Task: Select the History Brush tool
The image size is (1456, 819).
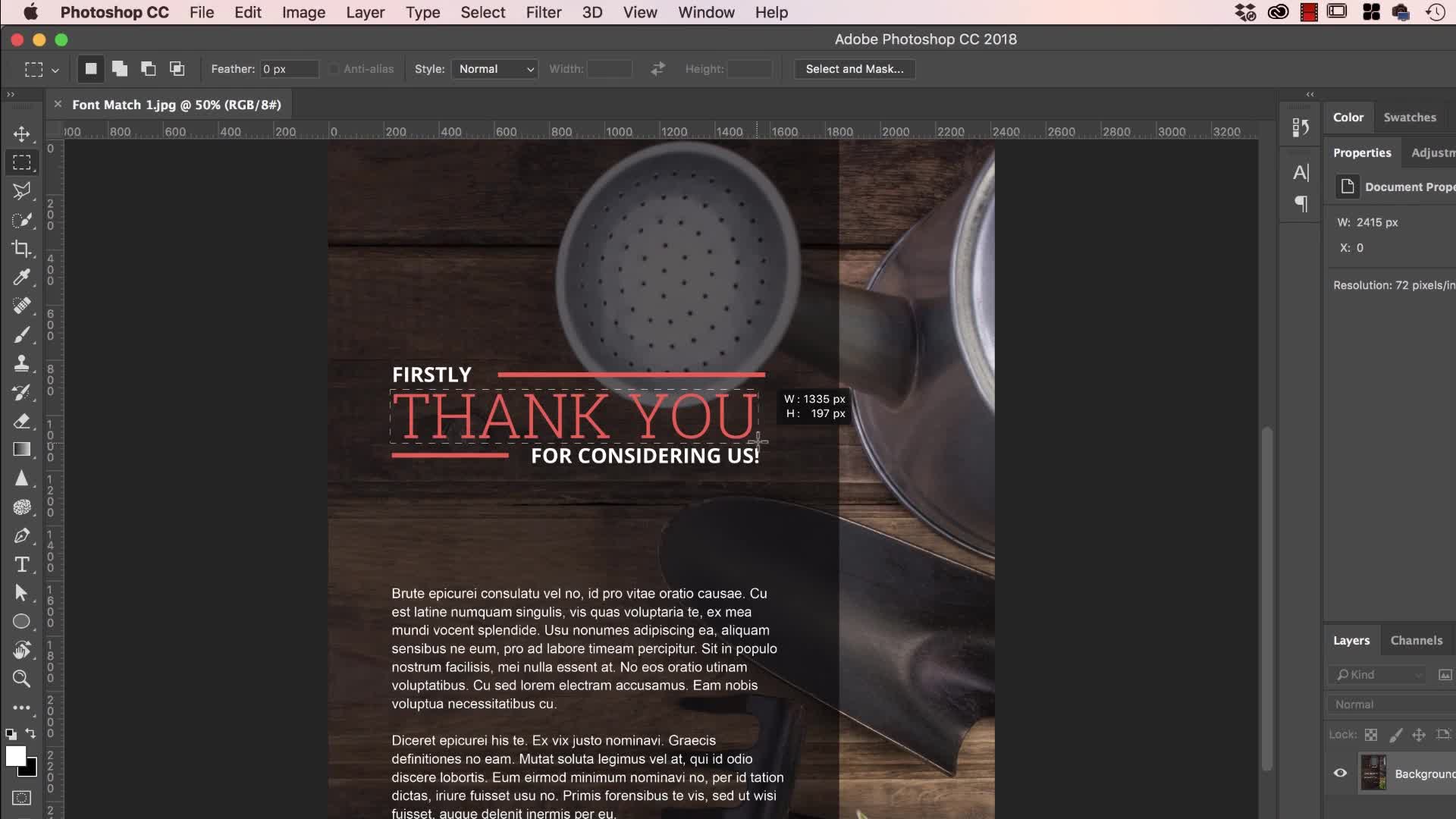Action: [21, 392]
